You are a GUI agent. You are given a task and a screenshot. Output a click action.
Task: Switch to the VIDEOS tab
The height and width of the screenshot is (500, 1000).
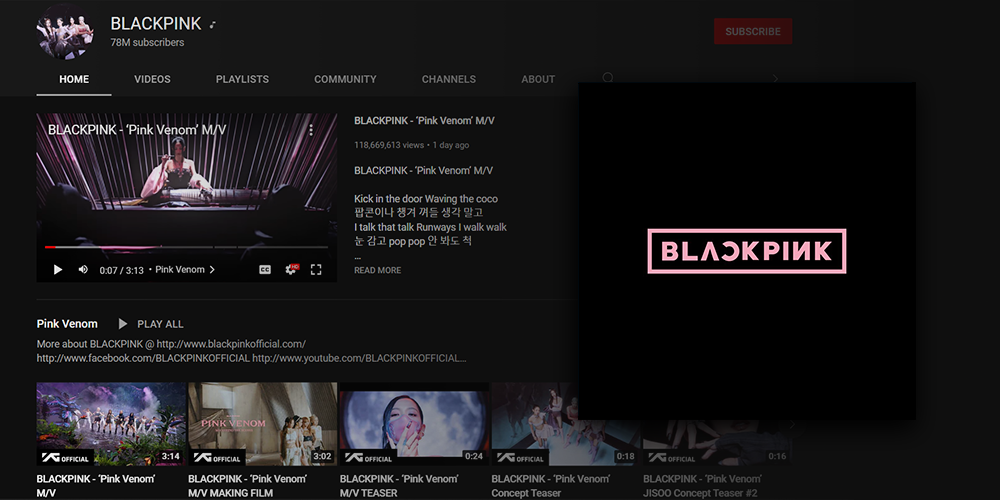coord(152,80)
